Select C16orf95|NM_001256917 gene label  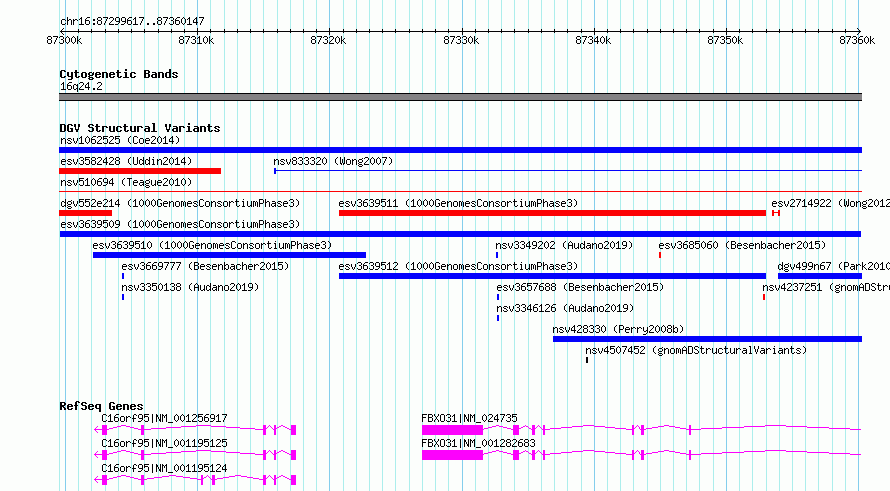click(164, 418)
